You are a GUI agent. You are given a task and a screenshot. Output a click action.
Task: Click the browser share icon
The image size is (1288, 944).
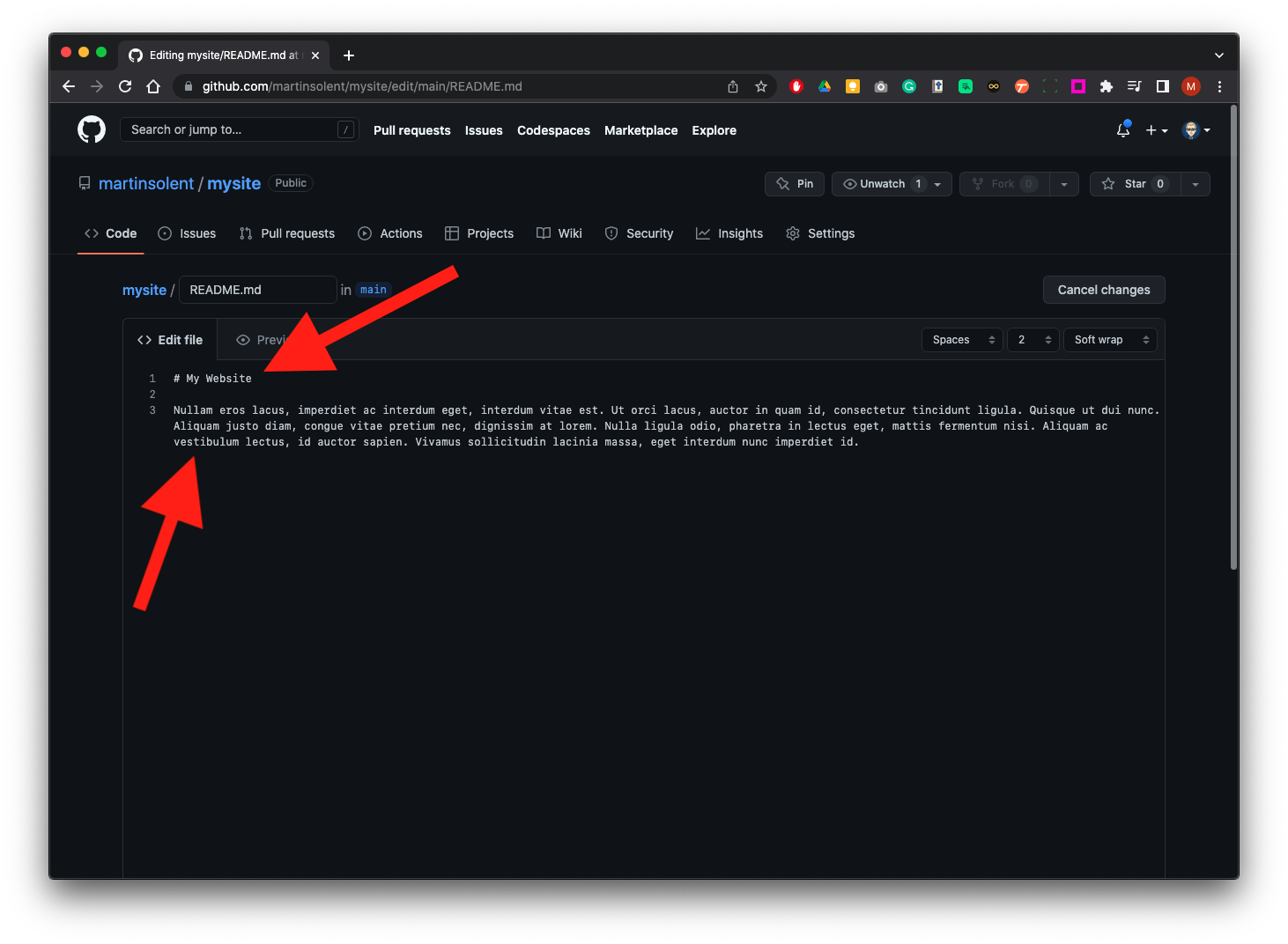click(733, 86)
